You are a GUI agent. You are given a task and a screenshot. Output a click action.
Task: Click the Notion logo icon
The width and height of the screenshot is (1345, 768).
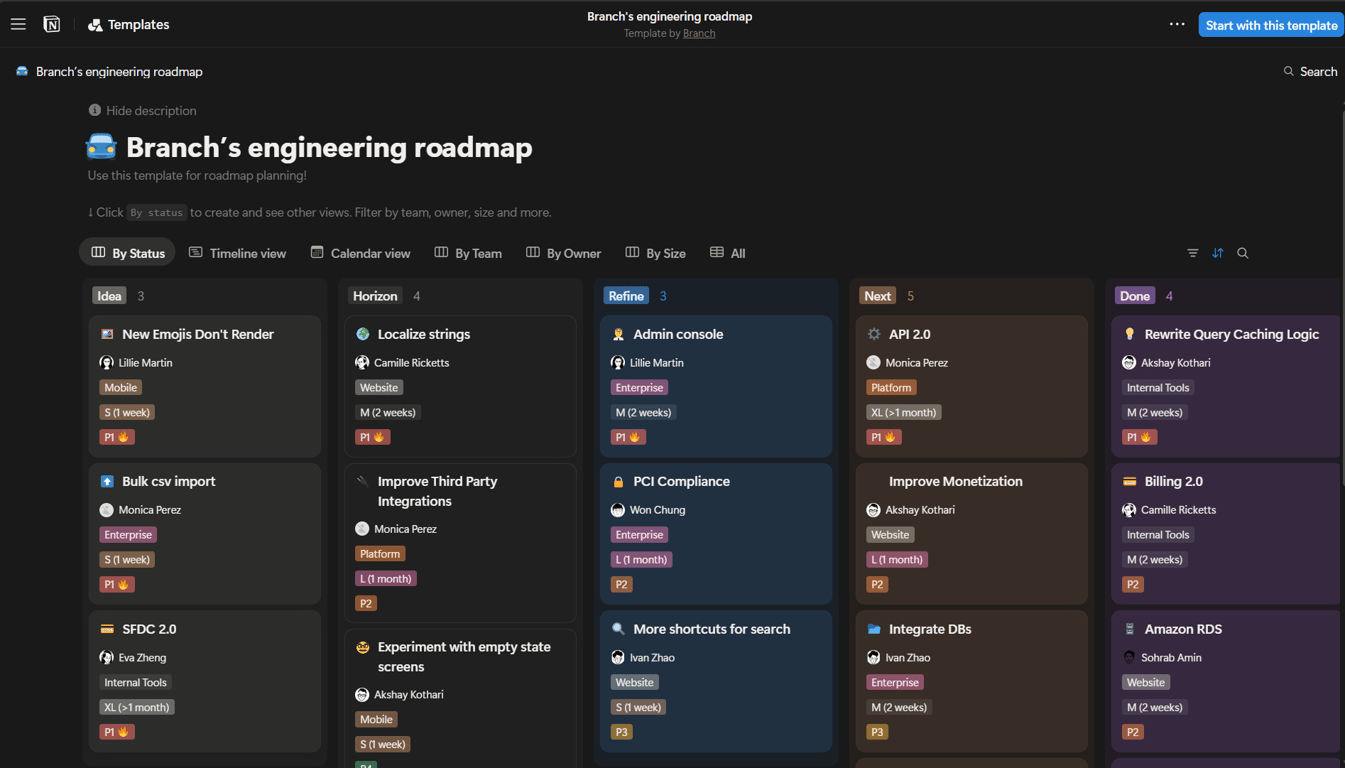point(52,24)
